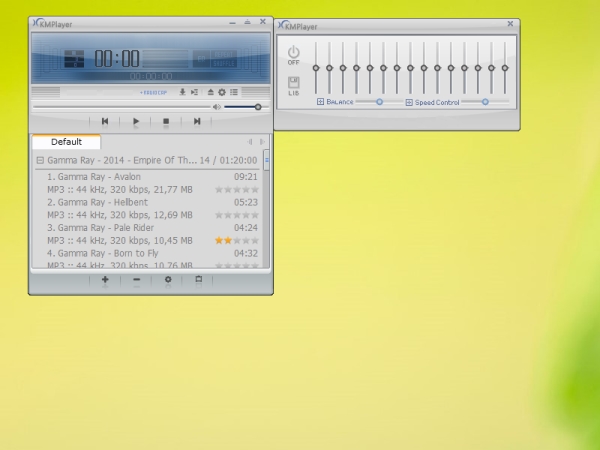Image resolution: width=600 pixels, height=450 pixels.
Task: Open playlist options gear at bottom
Action: 168,280
